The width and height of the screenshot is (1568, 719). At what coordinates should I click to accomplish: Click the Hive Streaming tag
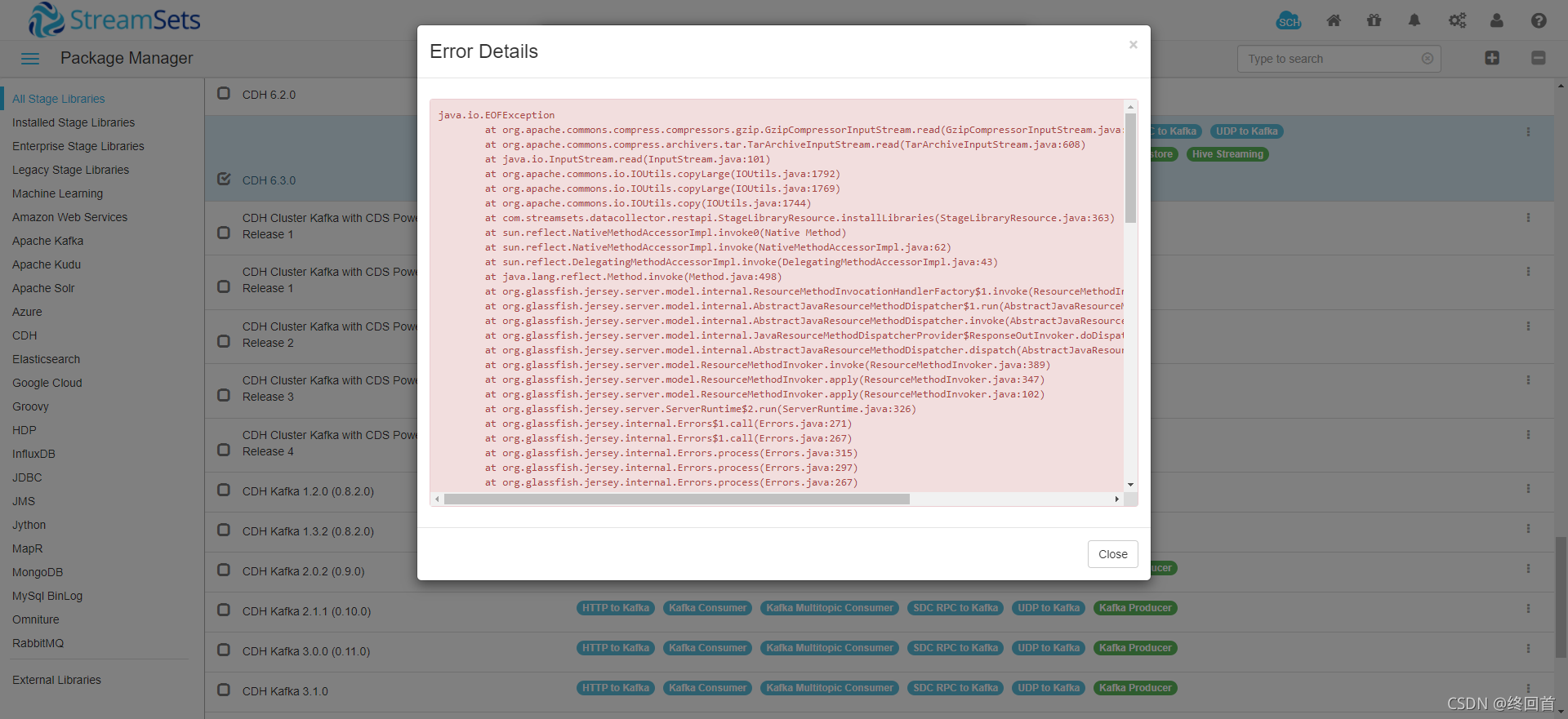1227,154
